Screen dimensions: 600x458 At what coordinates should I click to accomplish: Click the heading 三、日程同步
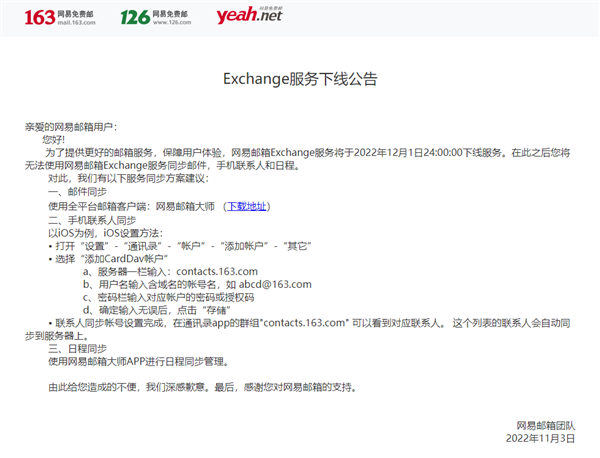coord(78,349)
